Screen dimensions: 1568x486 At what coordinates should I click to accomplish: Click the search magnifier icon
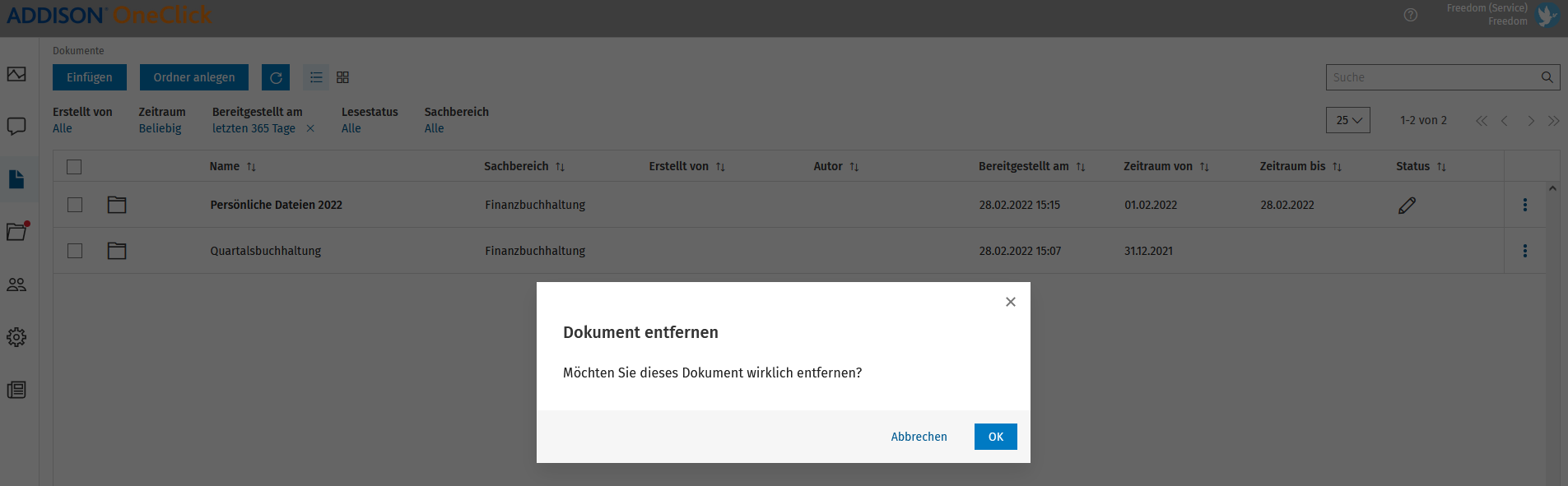coord(1547,77)
